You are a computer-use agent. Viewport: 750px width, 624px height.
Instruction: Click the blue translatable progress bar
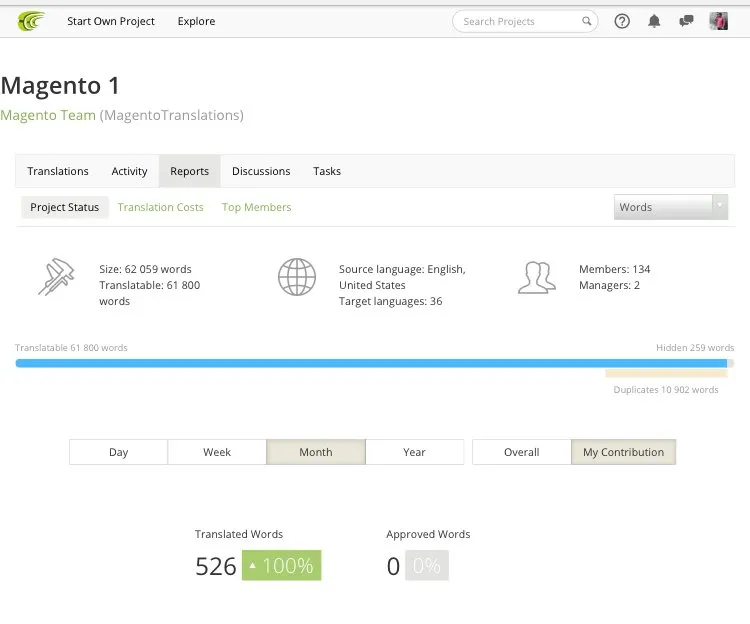(x=372, y=363)
